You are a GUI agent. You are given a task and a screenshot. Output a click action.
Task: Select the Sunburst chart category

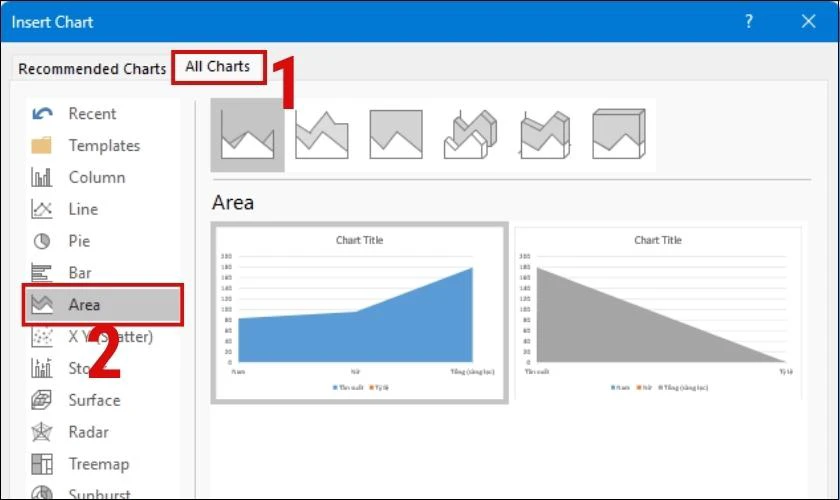(x=102, y=491)
